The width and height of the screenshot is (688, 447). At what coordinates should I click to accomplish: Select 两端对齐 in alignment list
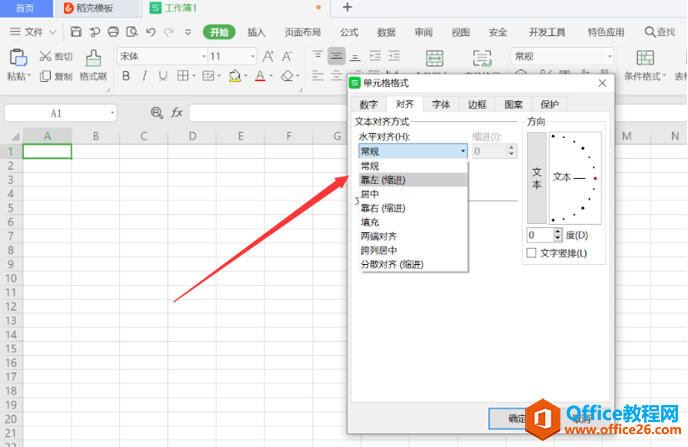[413, 236]
